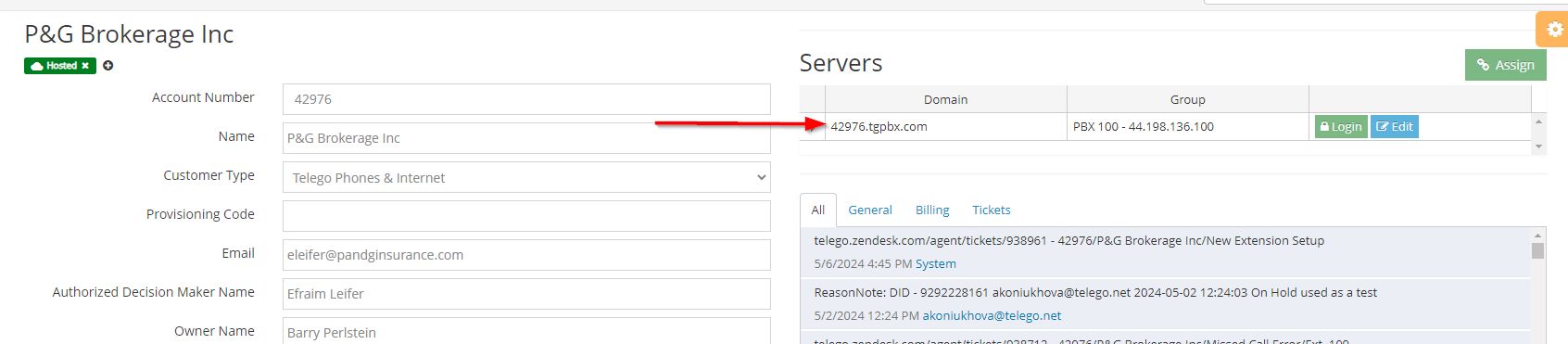
Task: Click the servers table scroll up arrow
Action: (1538, 121)
